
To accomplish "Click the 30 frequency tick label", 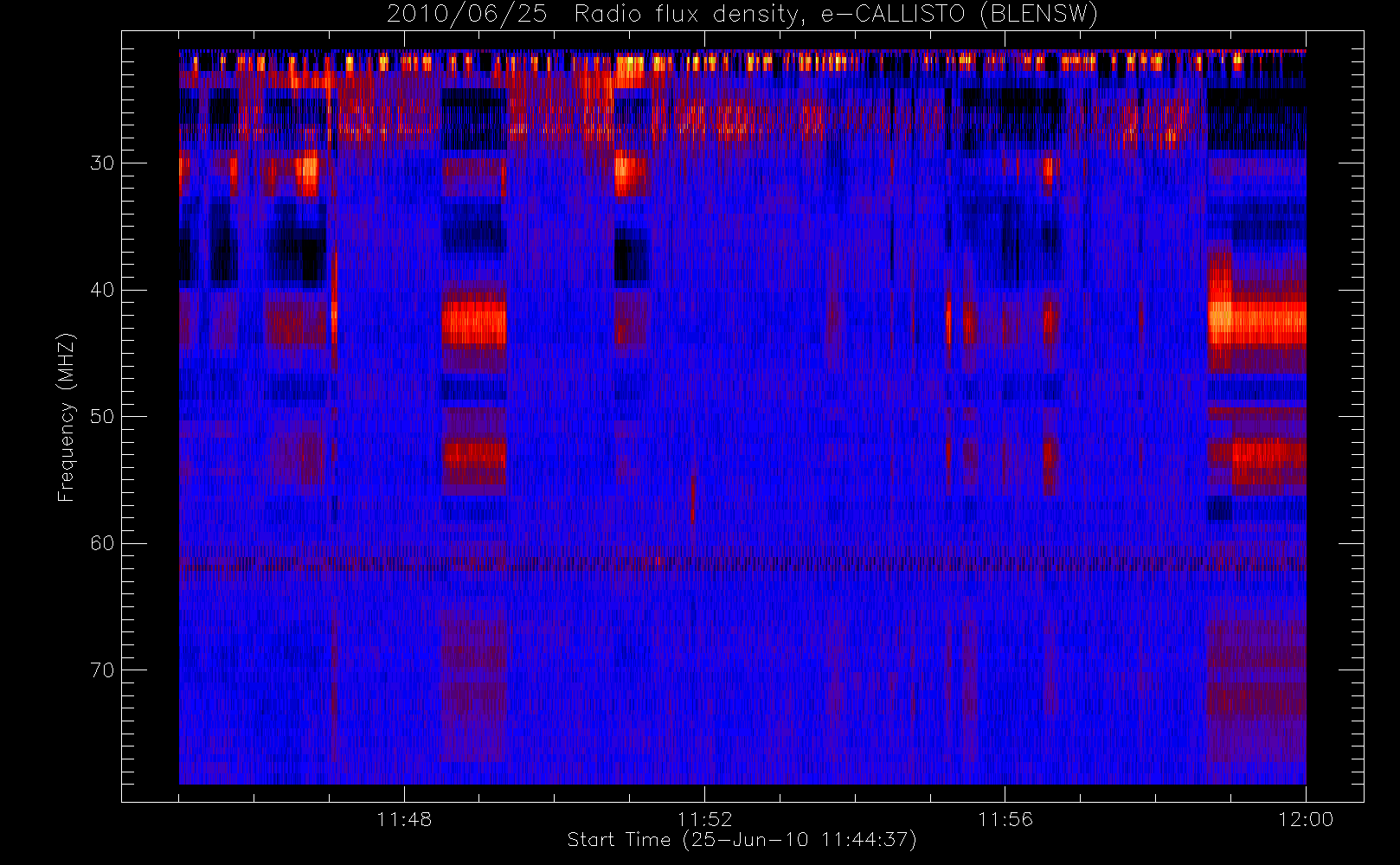I will point(102,163).
